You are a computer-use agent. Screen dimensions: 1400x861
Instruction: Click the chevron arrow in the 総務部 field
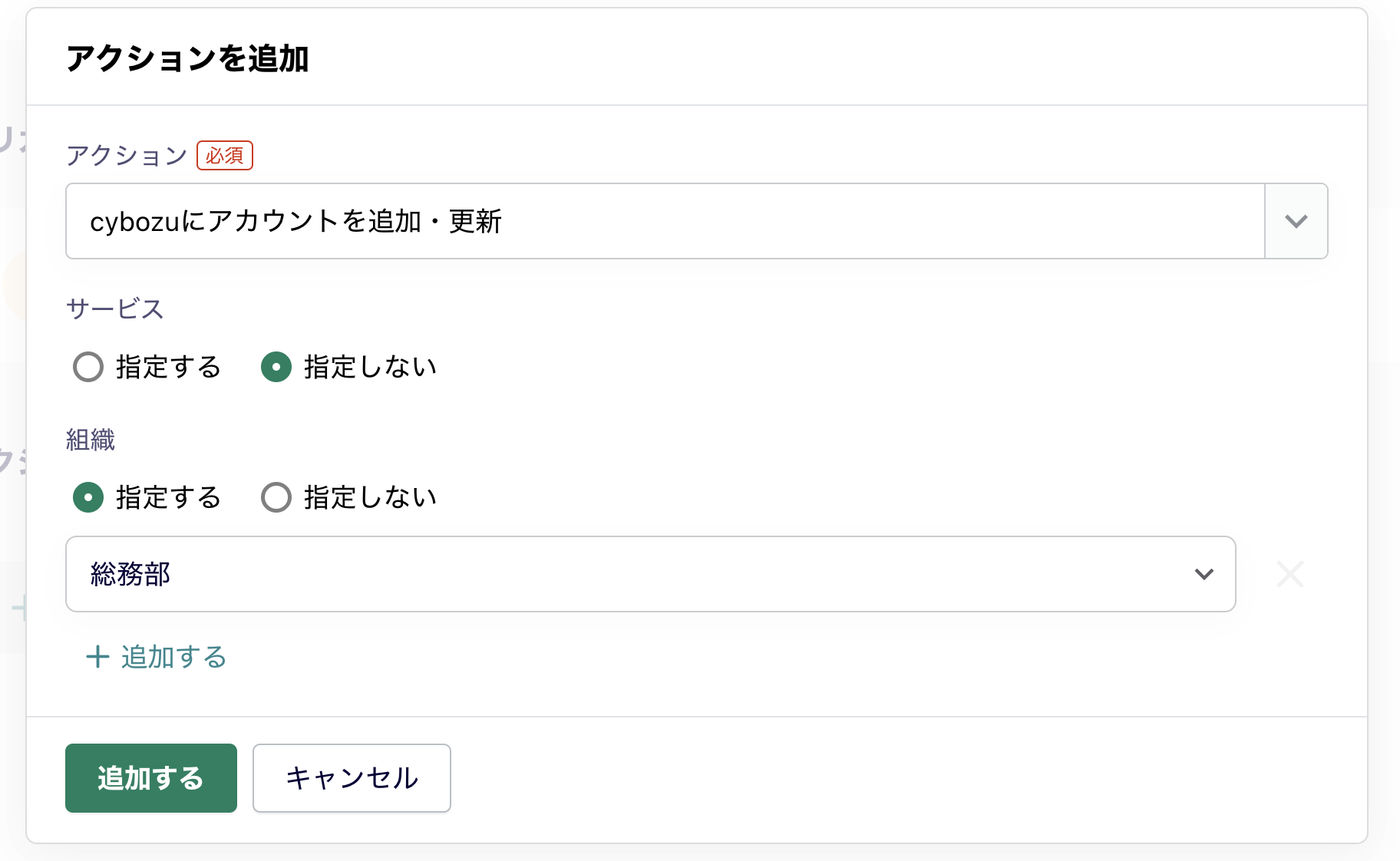(x=1204, y=574)
